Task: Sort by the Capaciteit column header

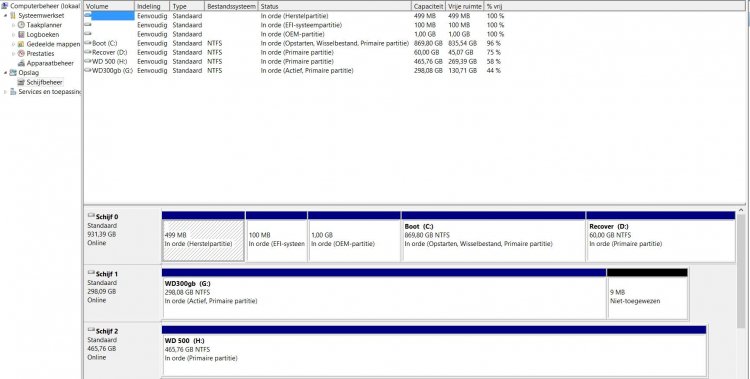Action: [x=429, y=7]
